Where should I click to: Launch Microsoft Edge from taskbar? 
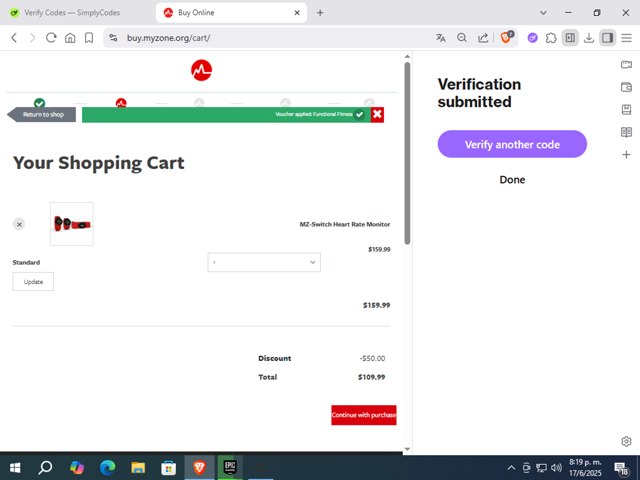(x=107, y=467)
